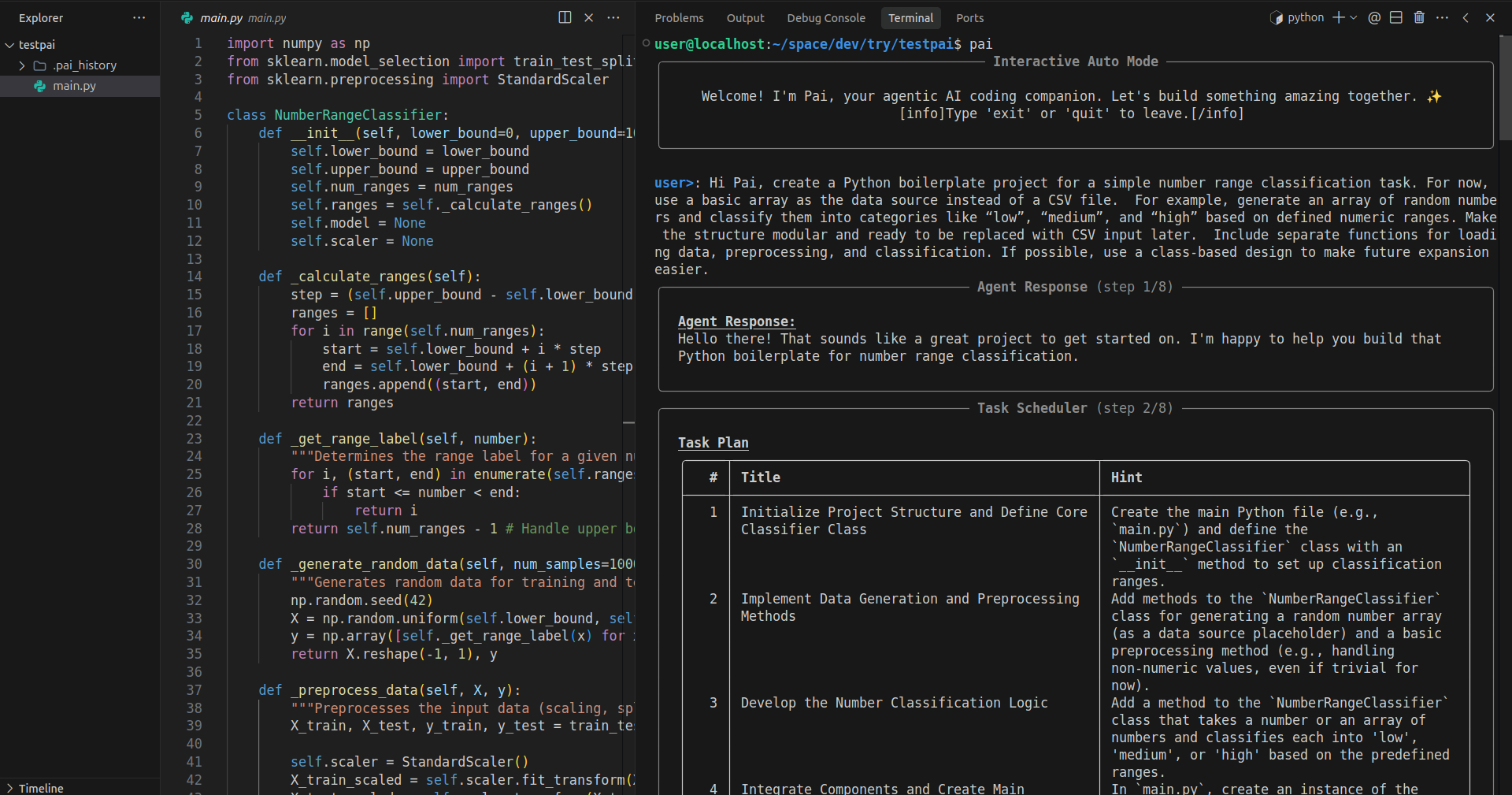Split the editor to the right

[565, 17]
